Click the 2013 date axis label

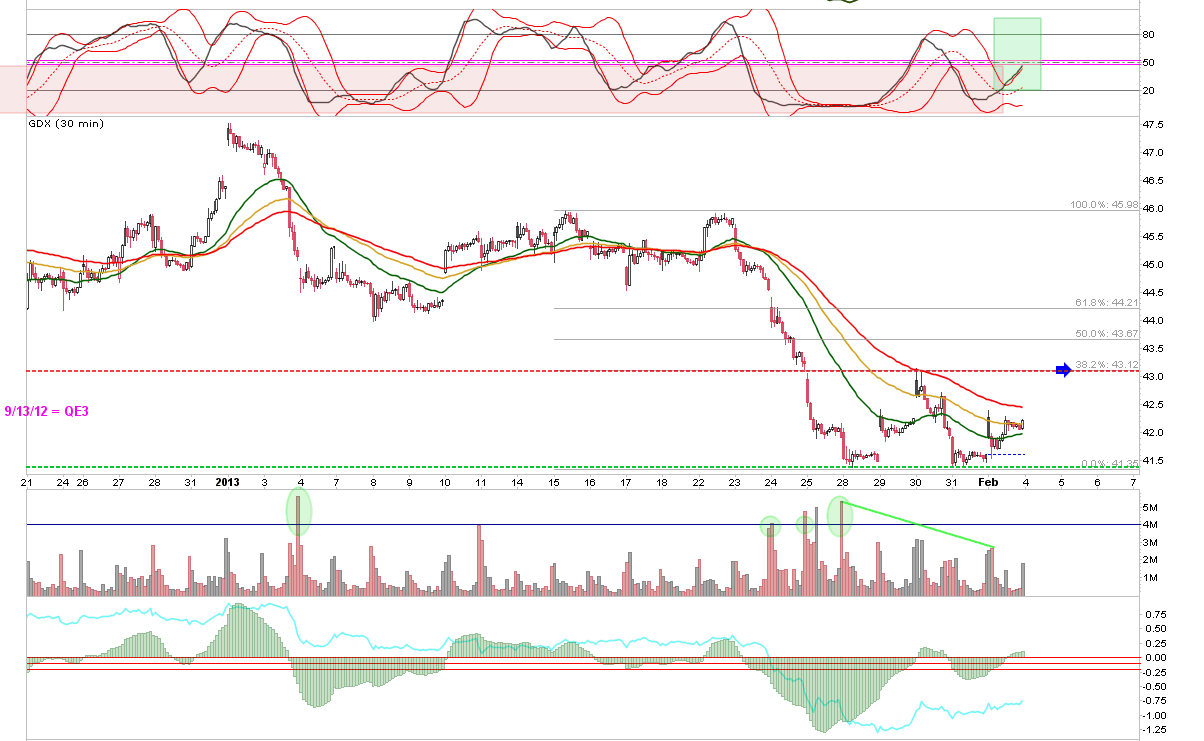(227, 481)
